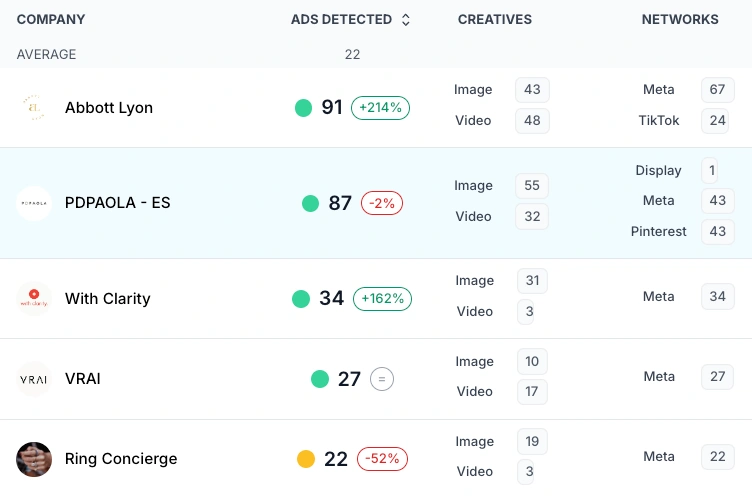Screen dimensions: 752x498
Task: Click the +214% change badge
Action: click(380, 108)
